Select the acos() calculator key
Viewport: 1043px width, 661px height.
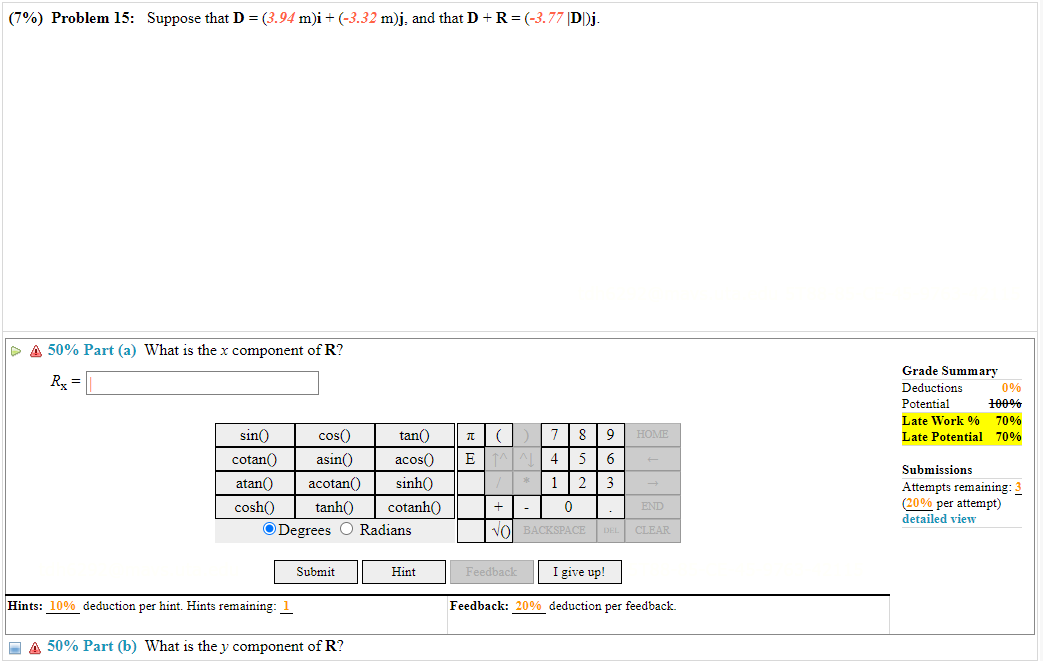pyautogui.click(x=414, y=458)
